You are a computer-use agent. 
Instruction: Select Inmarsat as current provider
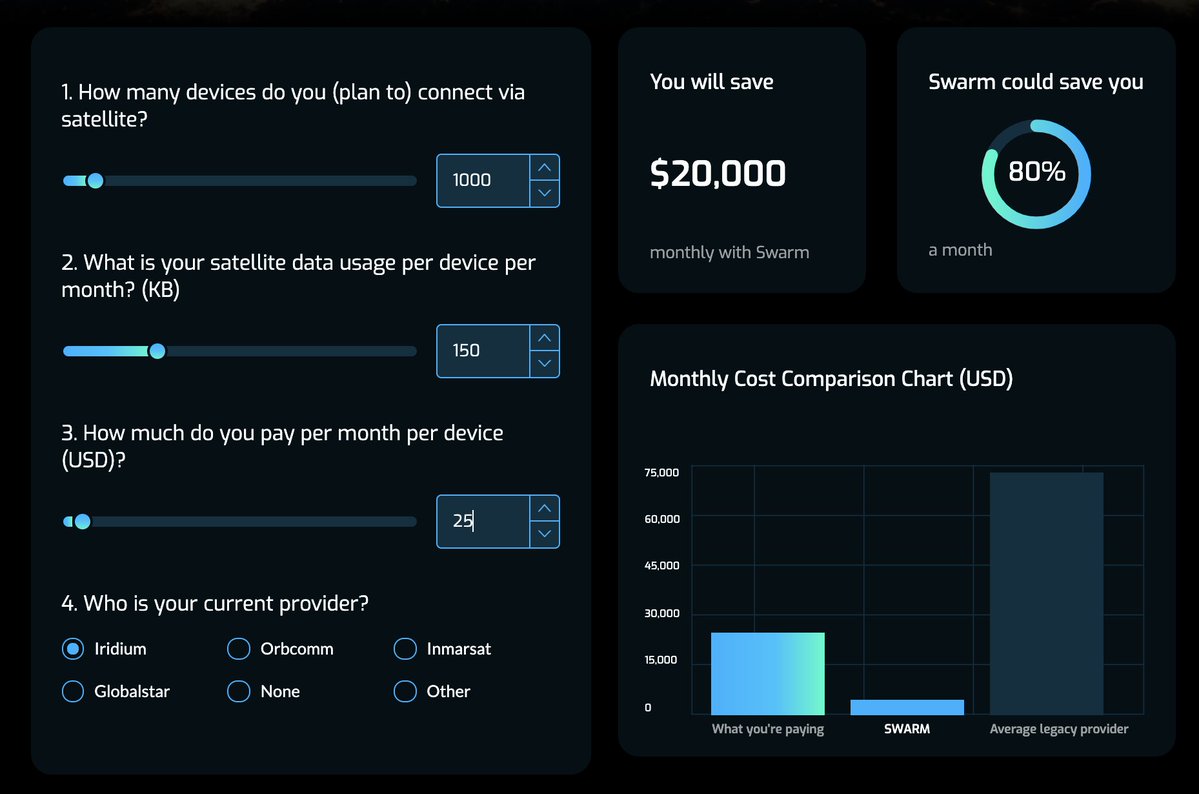(x=405, y=649)
